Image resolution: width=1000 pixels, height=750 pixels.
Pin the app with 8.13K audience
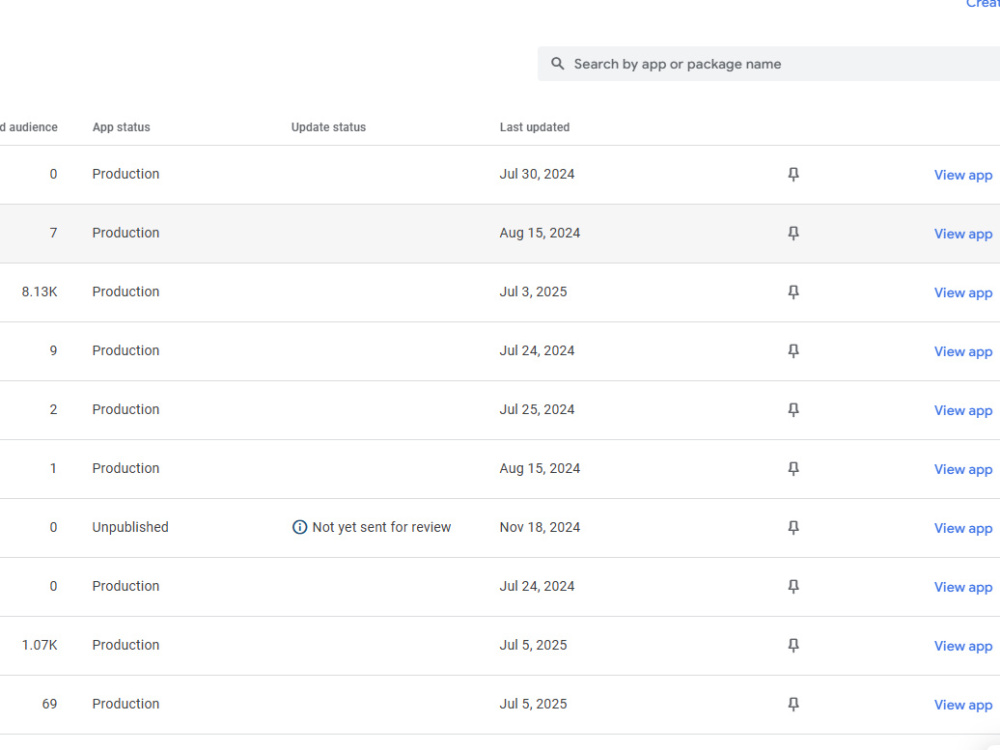tap(793, 292)
